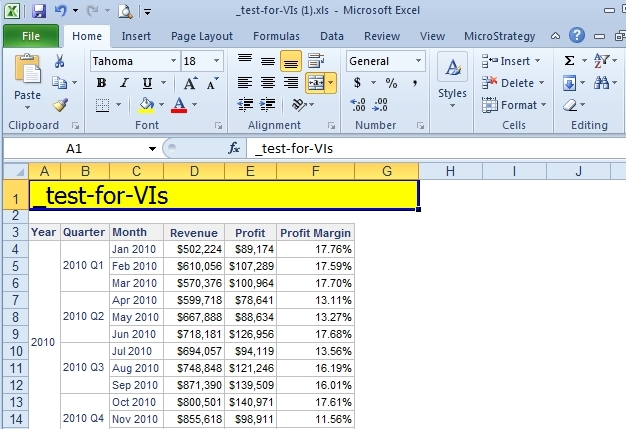
Task: Click the Save icon in title bar
Action: [39, 12]
